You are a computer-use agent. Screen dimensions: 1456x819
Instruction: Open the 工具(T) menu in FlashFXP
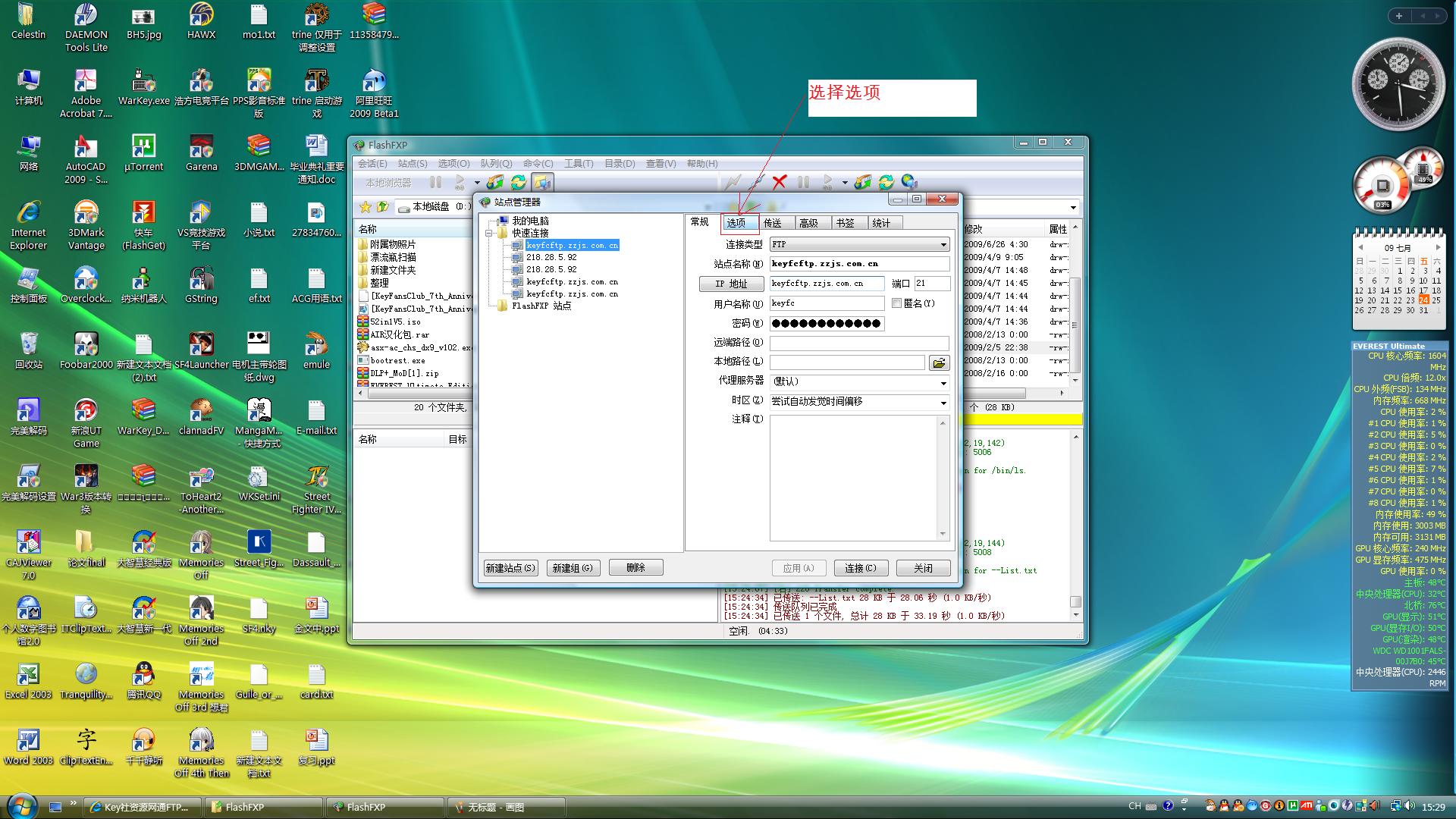(579, 164)
